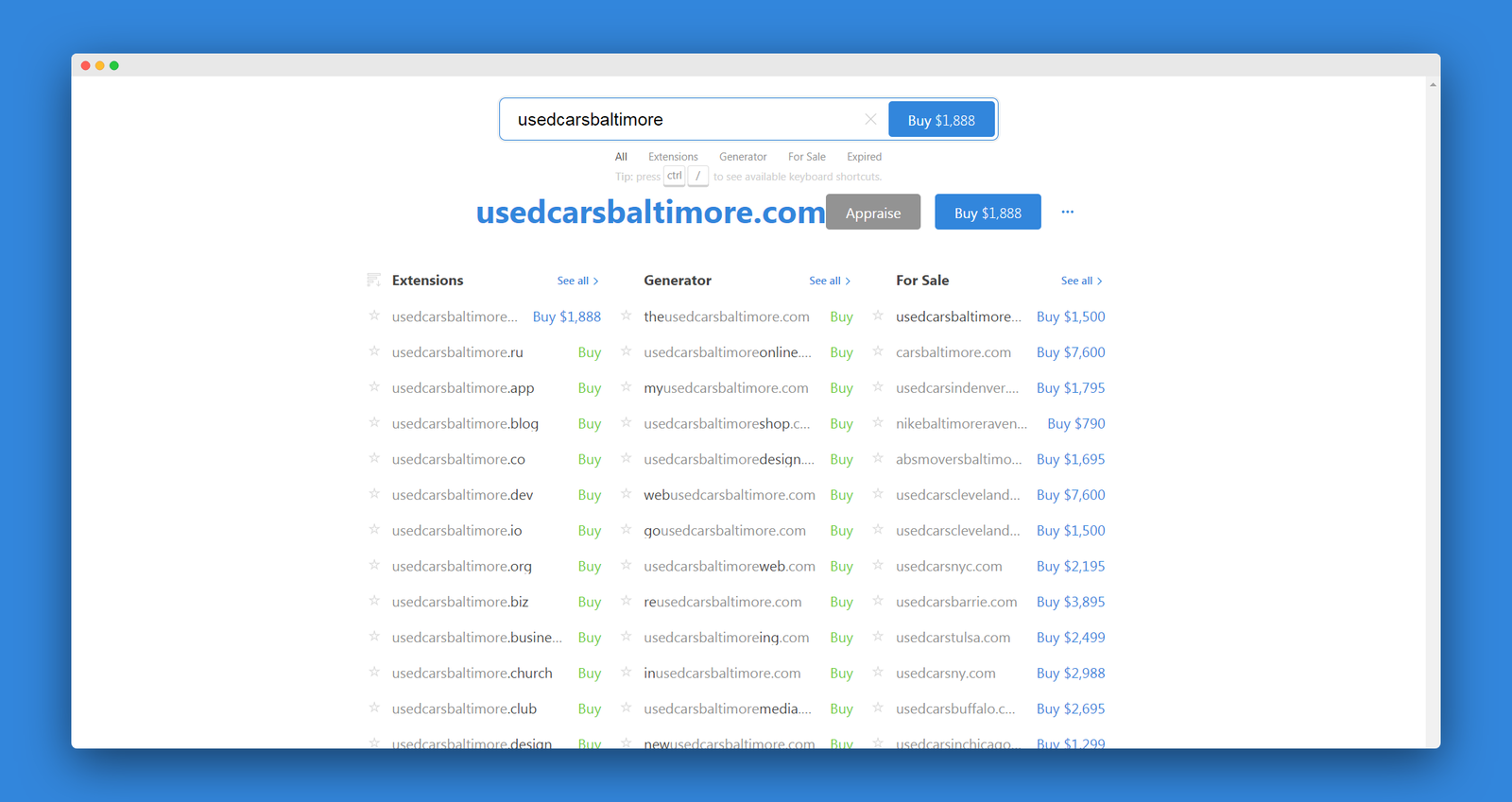Click the page scrollbar up arrow
The image size is (1512, 802).
pyautogui.click(x=1433, y=85)
